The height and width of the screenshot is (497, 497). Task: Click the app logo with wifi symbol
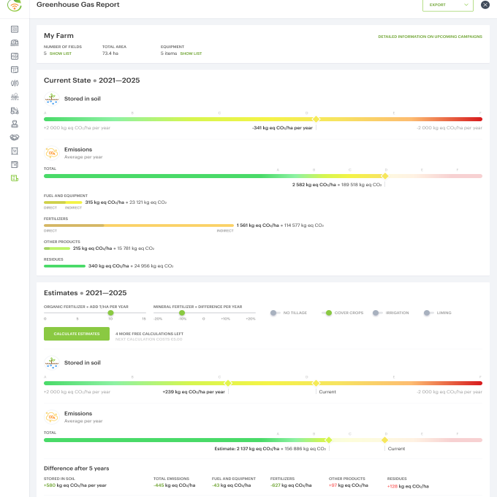(x=14, y=5)
